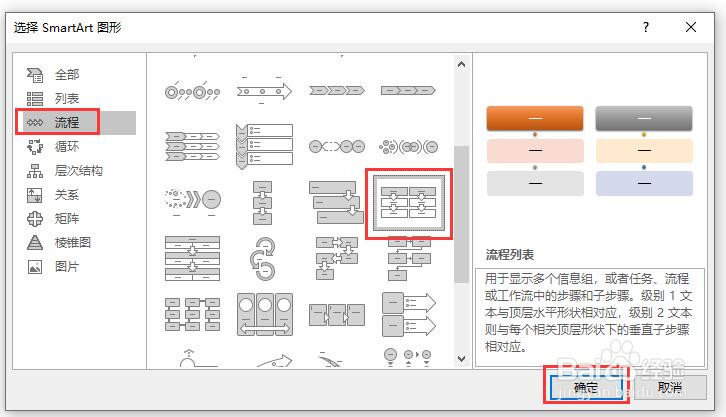Choose the process list layout
Image resolution: width=726 pixels, height=417 pixels.
coord(408,203)
